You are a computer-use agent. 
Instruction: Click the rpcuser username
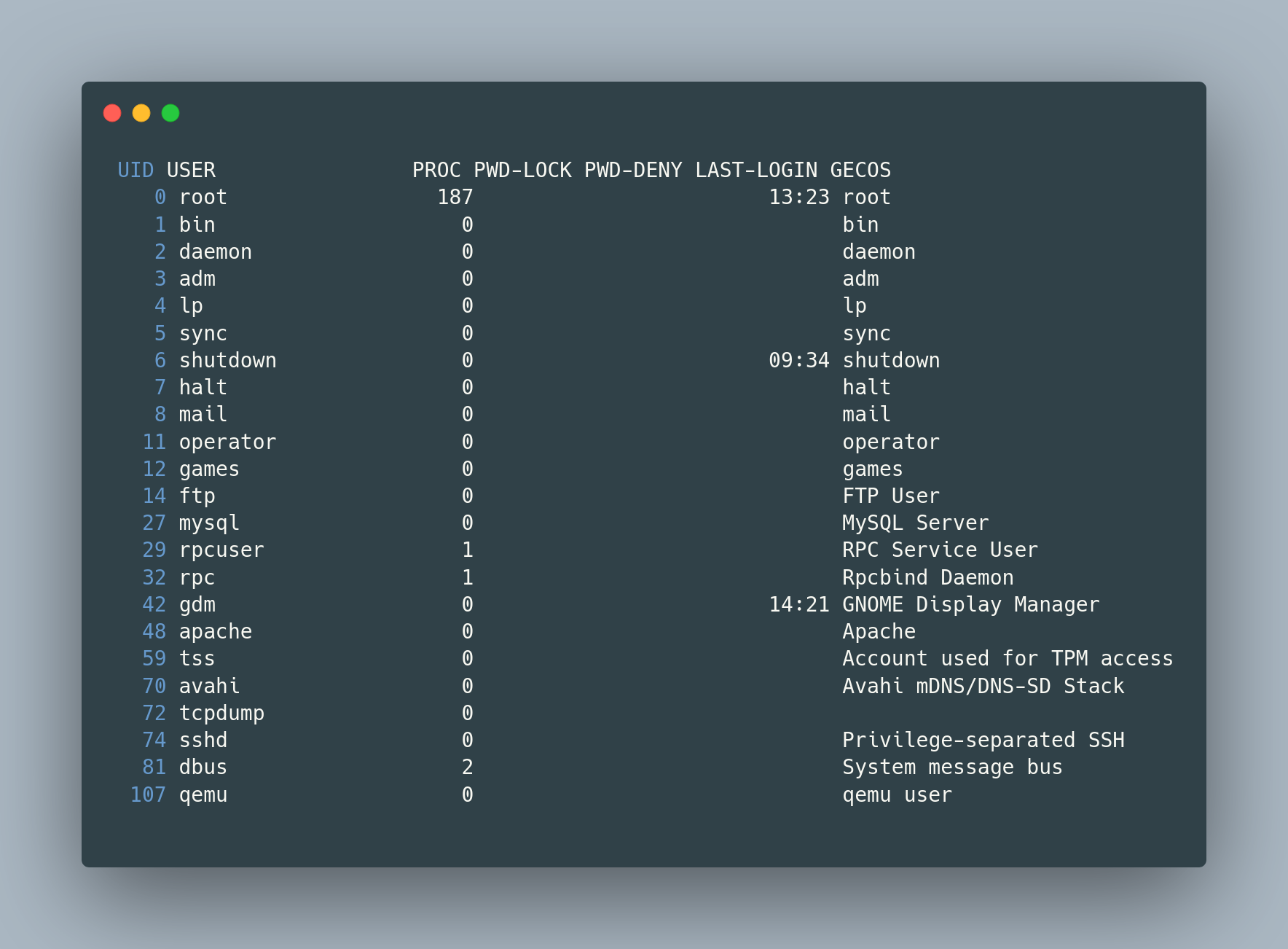tap(221, 550)
